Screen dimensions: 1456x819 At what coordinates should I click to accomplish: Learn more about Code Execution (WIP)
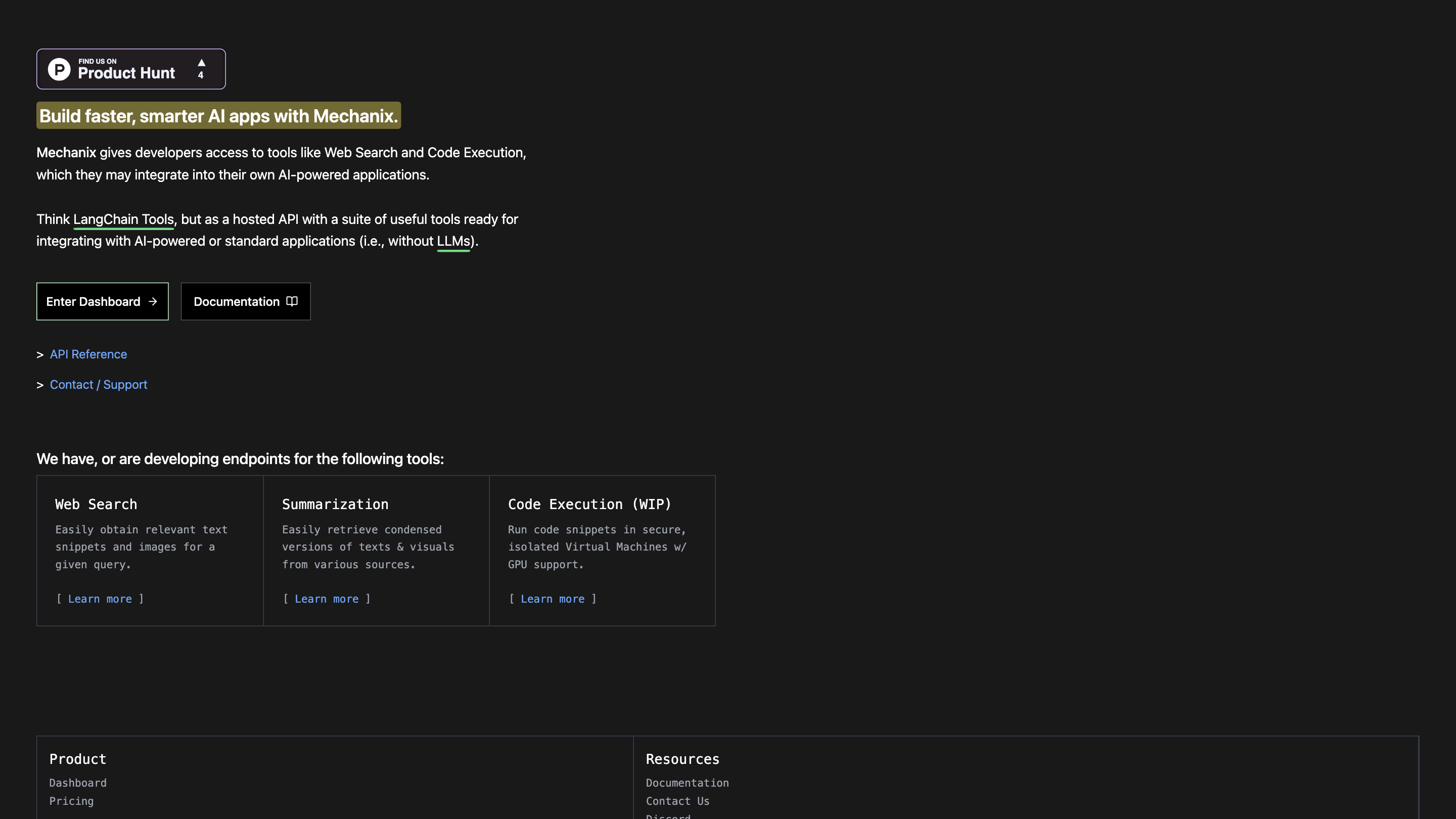coord(552,599)
